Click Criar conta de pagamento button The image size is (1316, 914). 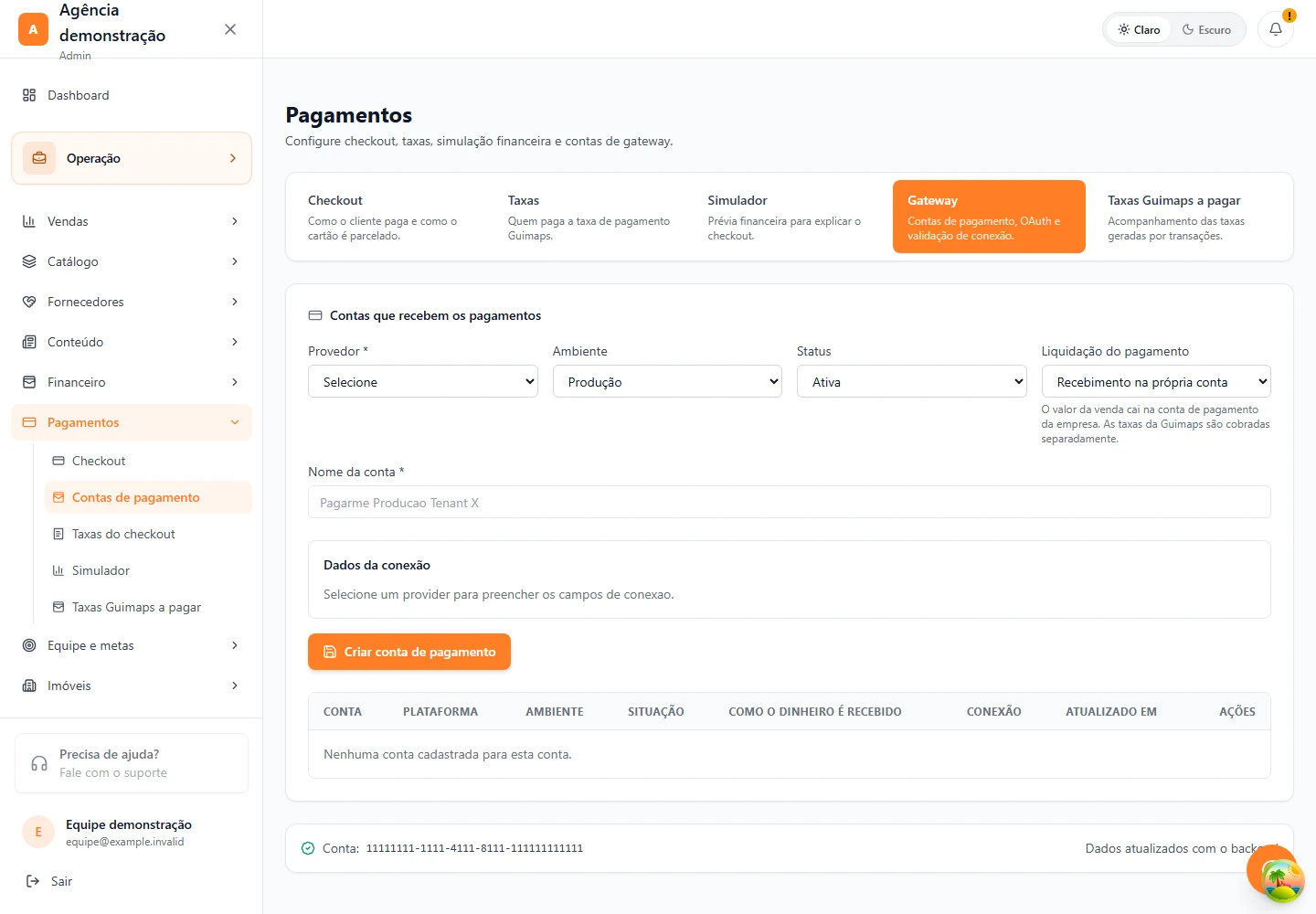(409, 652)
